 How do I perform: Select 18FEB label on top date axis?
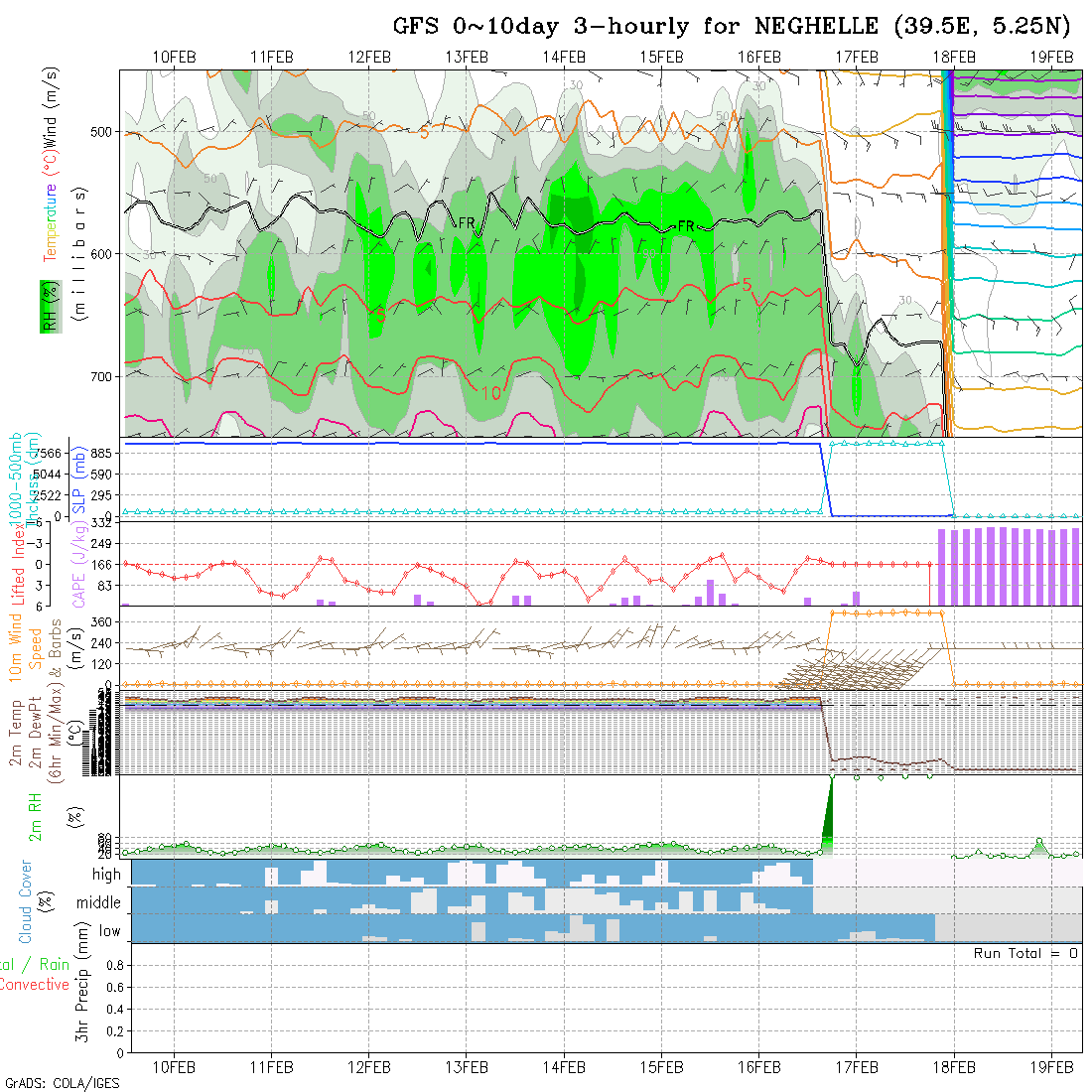pyautogui.click(x=954, y=58)
